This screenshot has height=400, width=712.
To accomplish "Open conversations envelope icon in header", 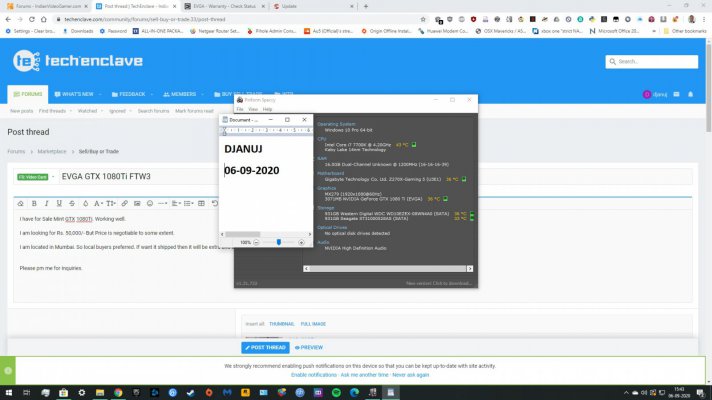I will click(676, 94).
